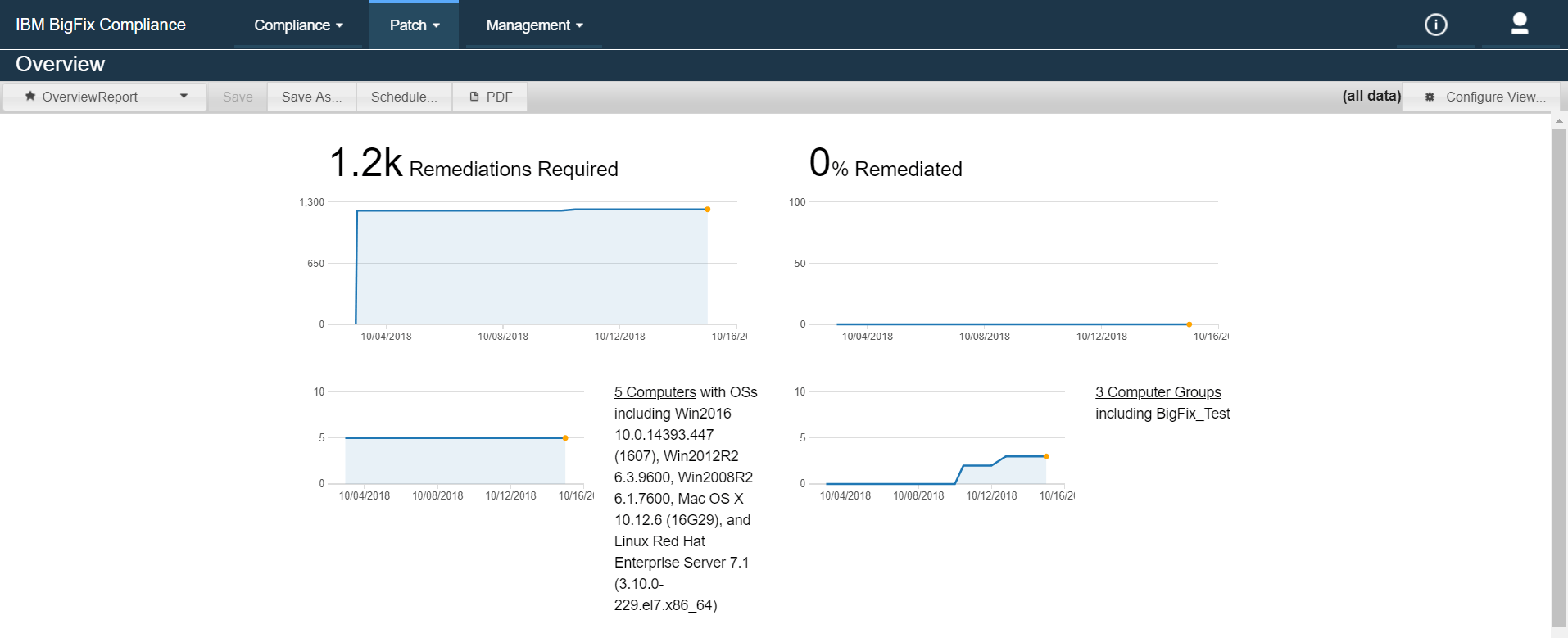Click the Schedule... button

[404, 97]
